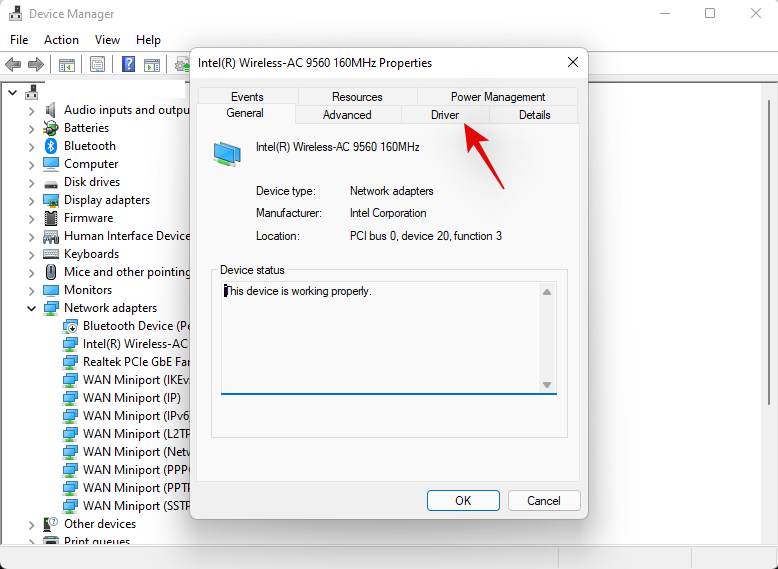Viewport: 778px width, 569px height.
Task: Expand the Monitors node
Action: 31,291
